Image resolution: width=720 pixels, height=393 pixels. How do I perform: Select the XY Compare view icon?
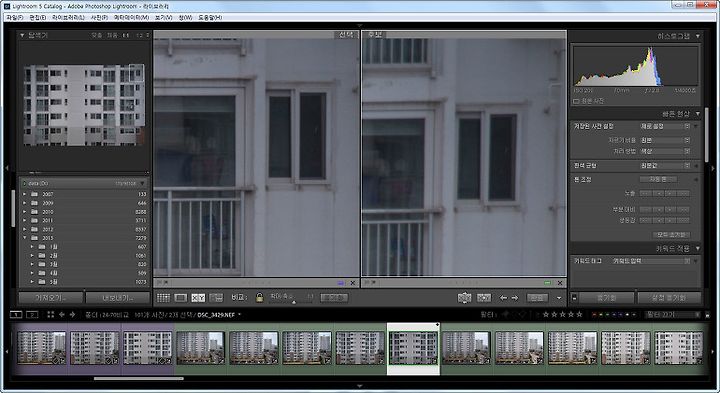click(198, 298)
